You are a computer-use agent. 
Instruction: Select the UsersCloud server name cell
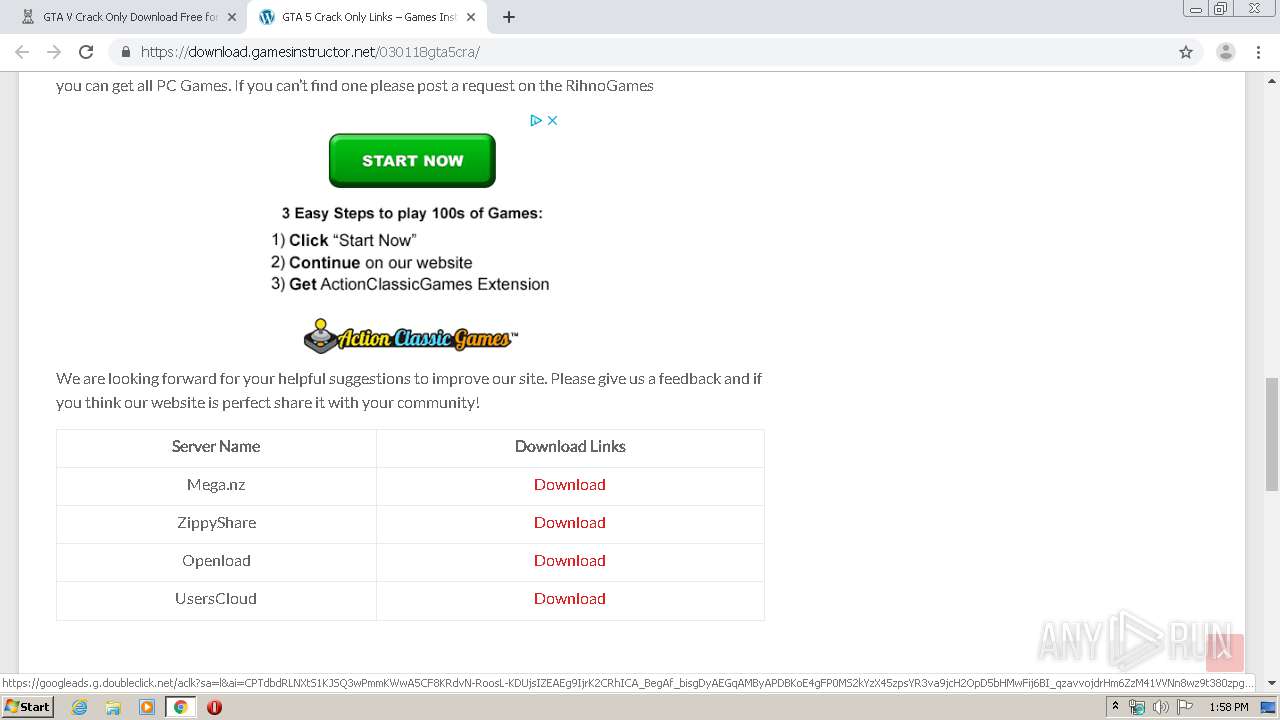216,599
